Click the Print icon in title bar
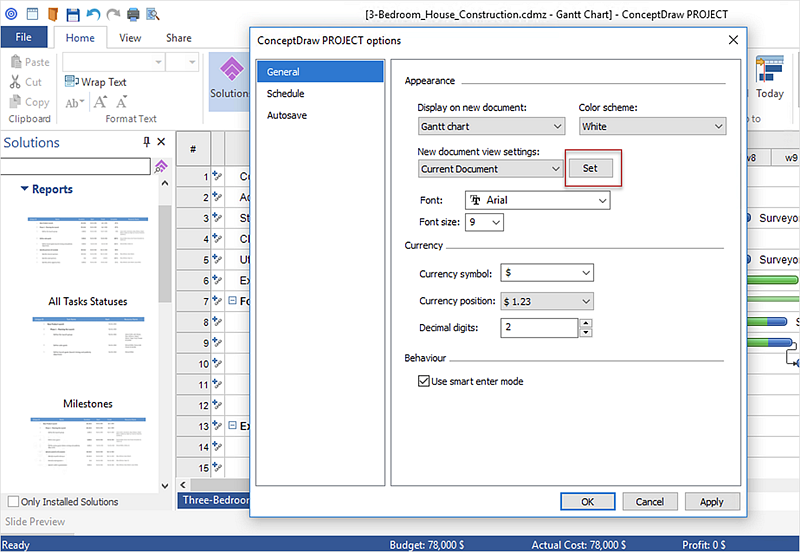800x552 pixels. coord(135,15)
